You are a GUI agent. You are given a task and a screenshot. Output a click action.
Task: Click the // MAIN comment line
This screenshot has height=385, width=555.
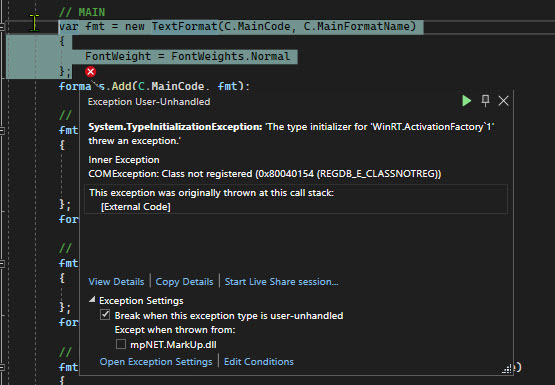(x=82, y=12)
